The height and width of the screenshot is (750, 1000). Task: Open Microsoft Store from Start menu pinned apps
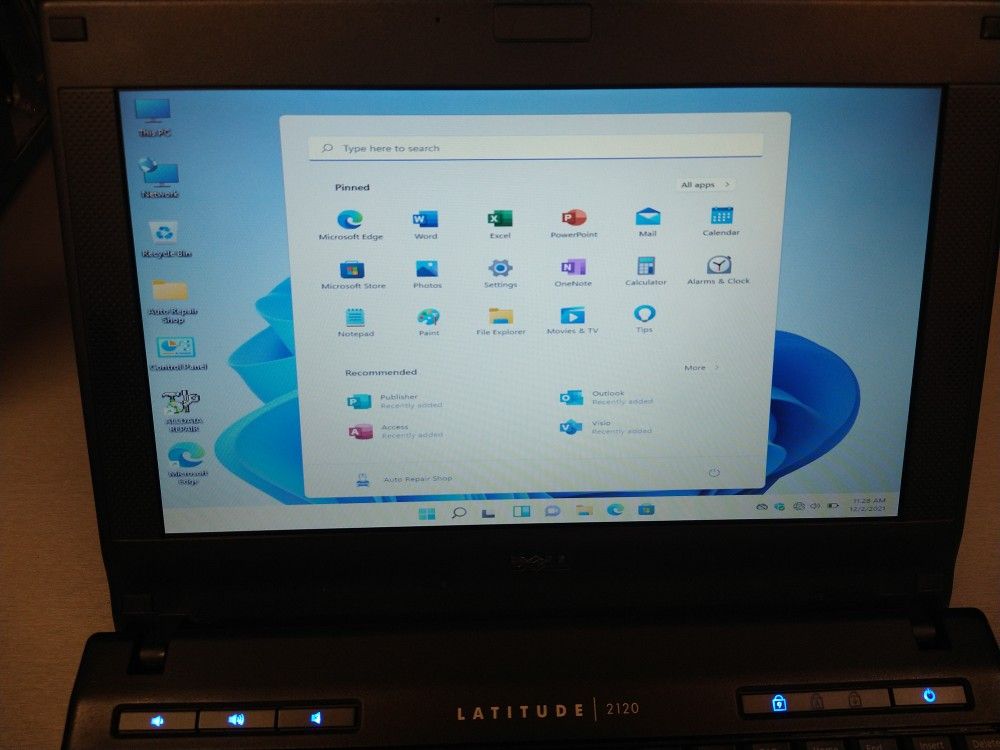(x=353, y=275)
